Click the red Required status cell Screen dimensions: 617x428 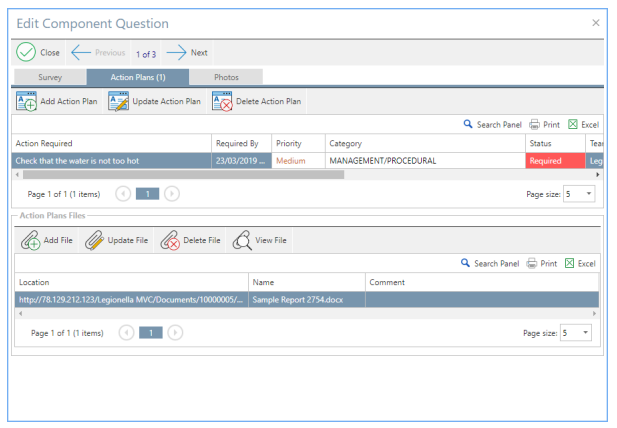555,161
